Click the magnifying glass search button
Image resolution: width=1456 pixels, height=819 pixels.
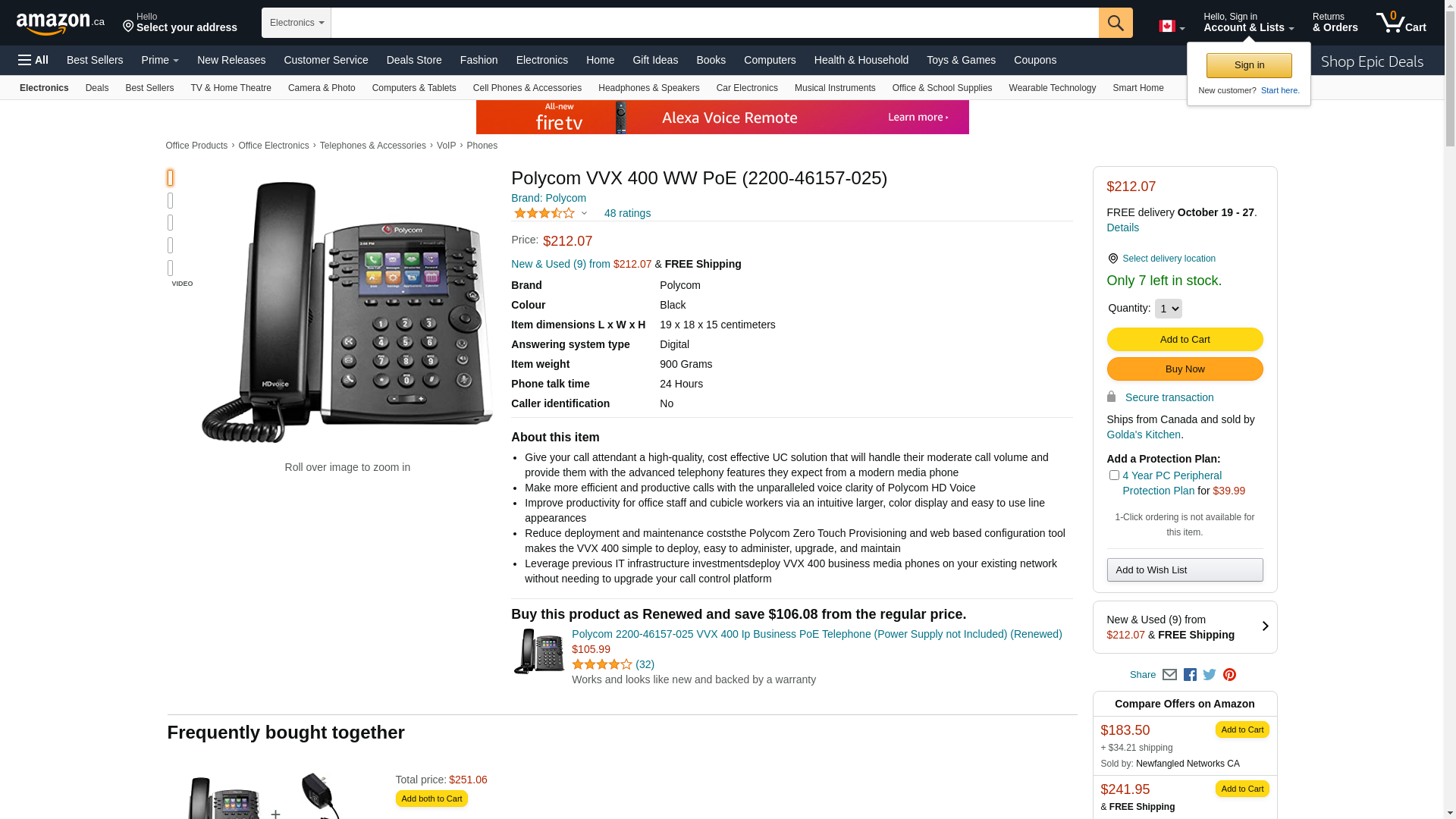tap(1116, 23)
